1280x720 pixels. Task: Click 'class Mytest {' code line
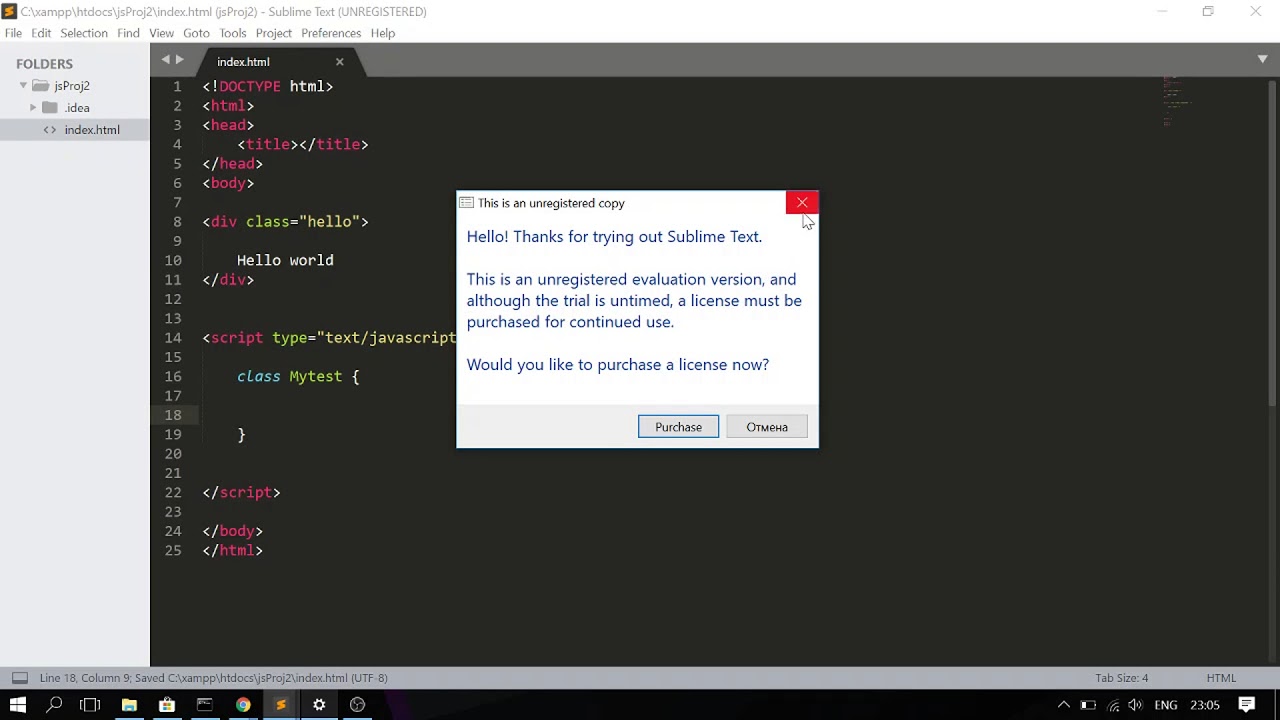point(298,376)
